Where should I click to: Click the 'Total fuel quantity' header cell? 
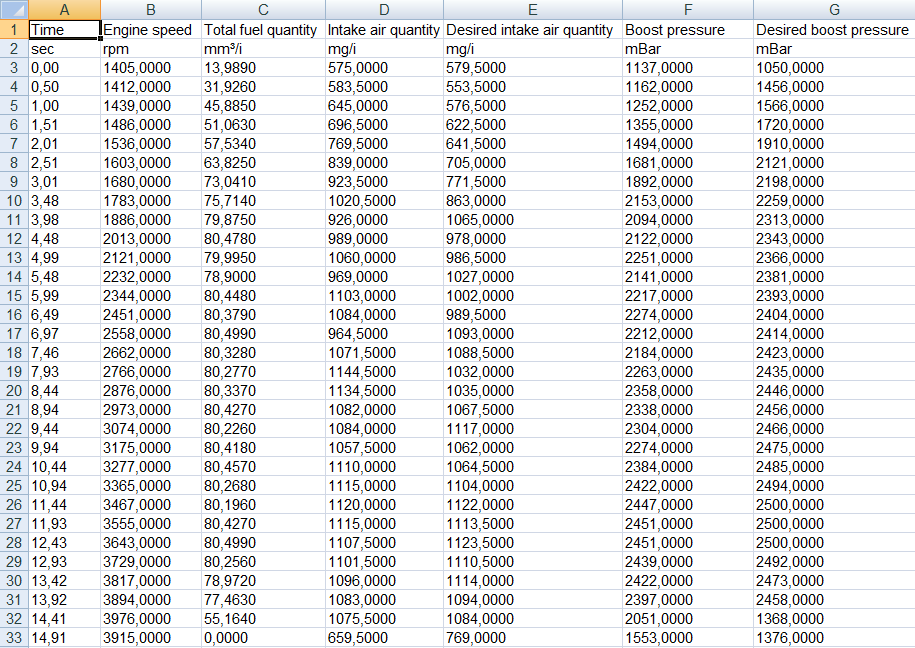coord(263,29)
